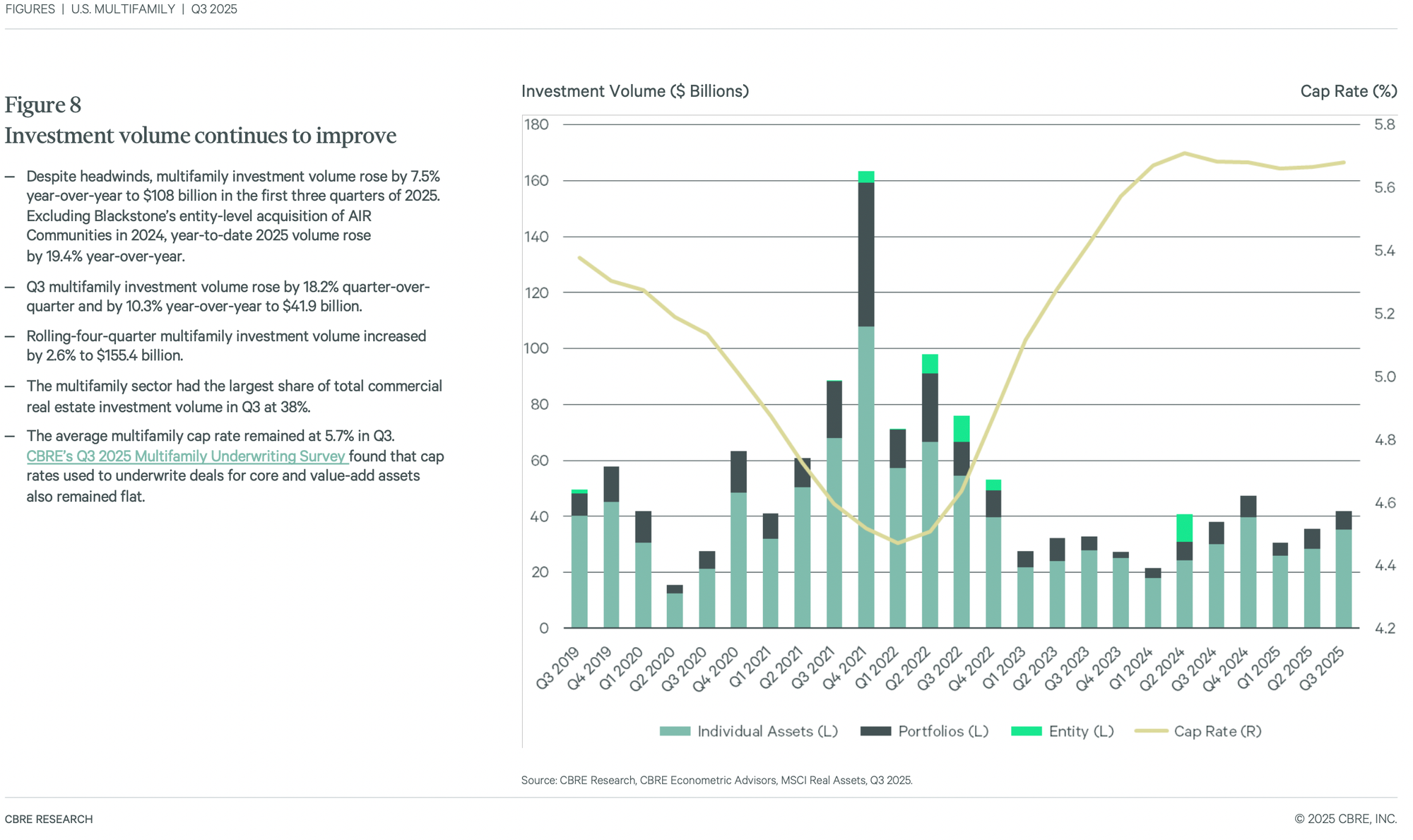
Task: Open the CBRE Multifamily Underwriting Survey link
Action: tap(187, 456)
